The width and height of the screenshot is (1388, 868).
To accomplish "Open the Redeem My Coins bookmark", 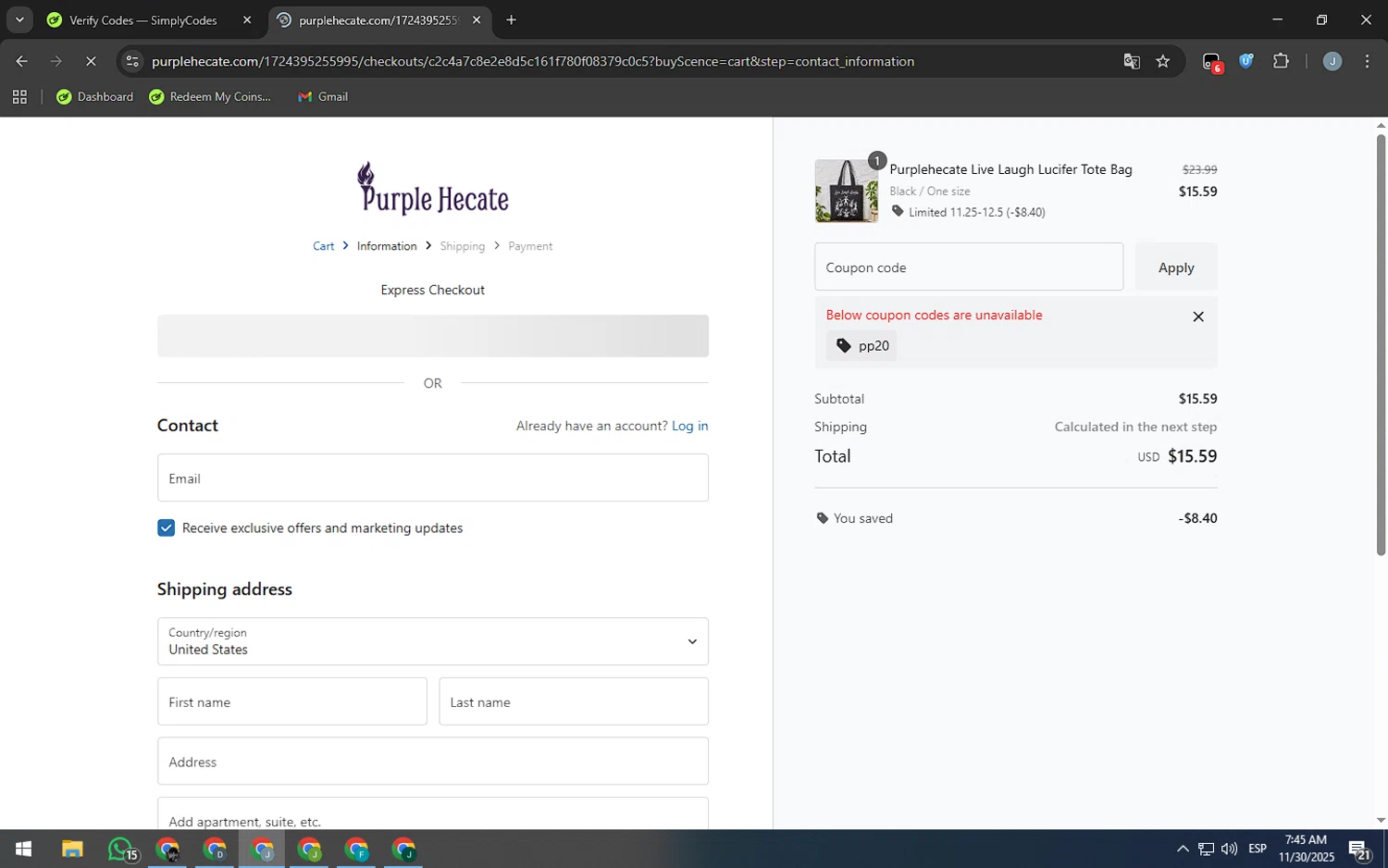I will (x=210, y=96).
